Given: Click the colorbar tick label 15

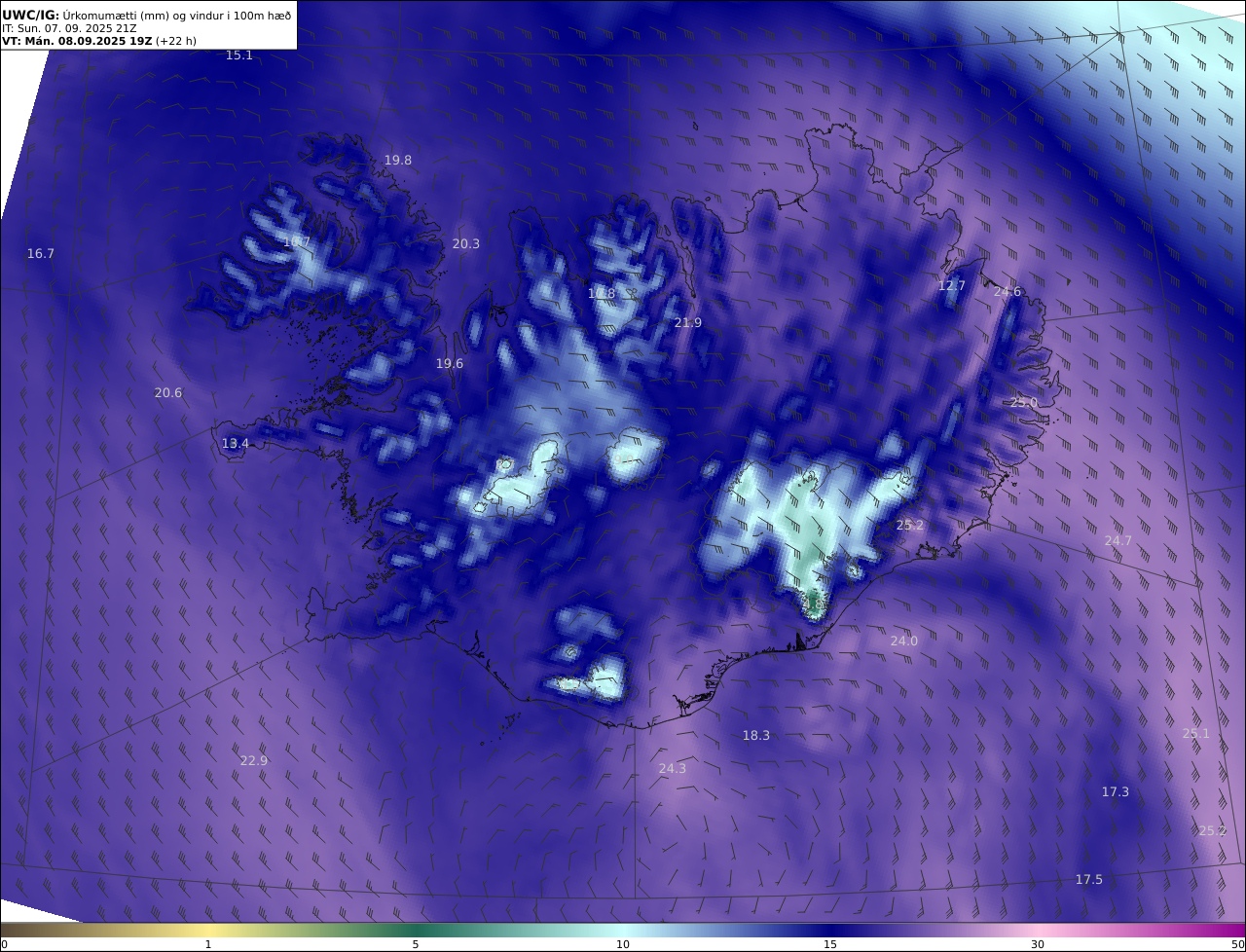Looking at the screenshot, I should coord(830,944).
